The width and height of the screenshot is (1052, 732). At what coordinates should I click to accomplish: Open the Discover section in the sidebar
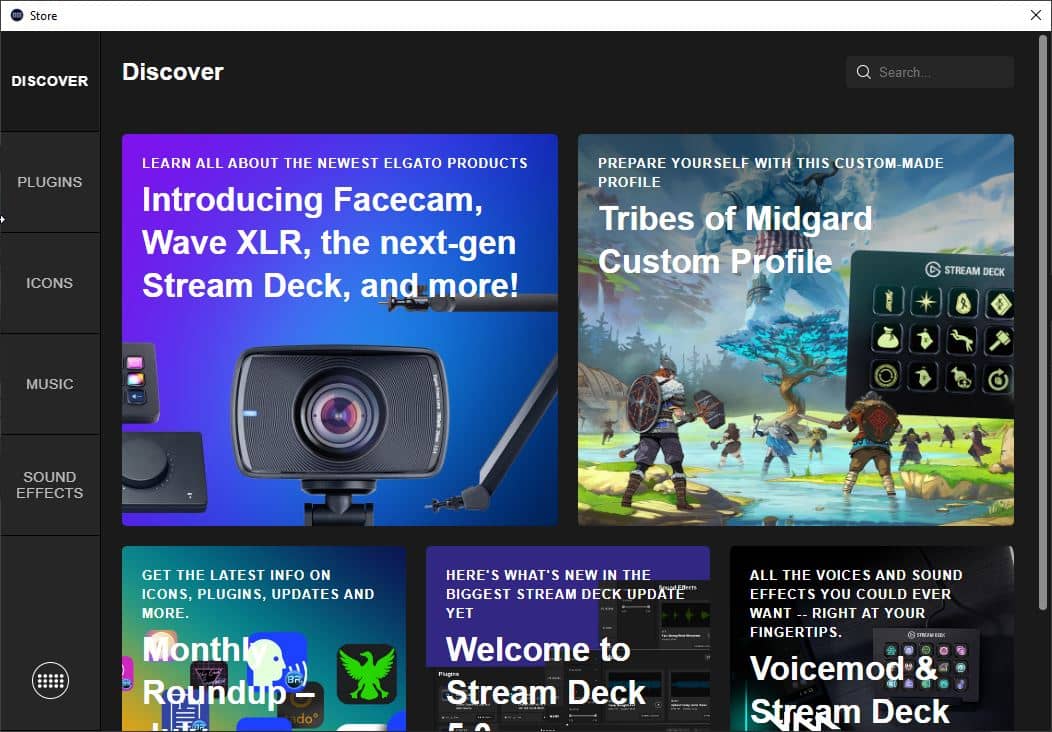click(x=50, y=81)
